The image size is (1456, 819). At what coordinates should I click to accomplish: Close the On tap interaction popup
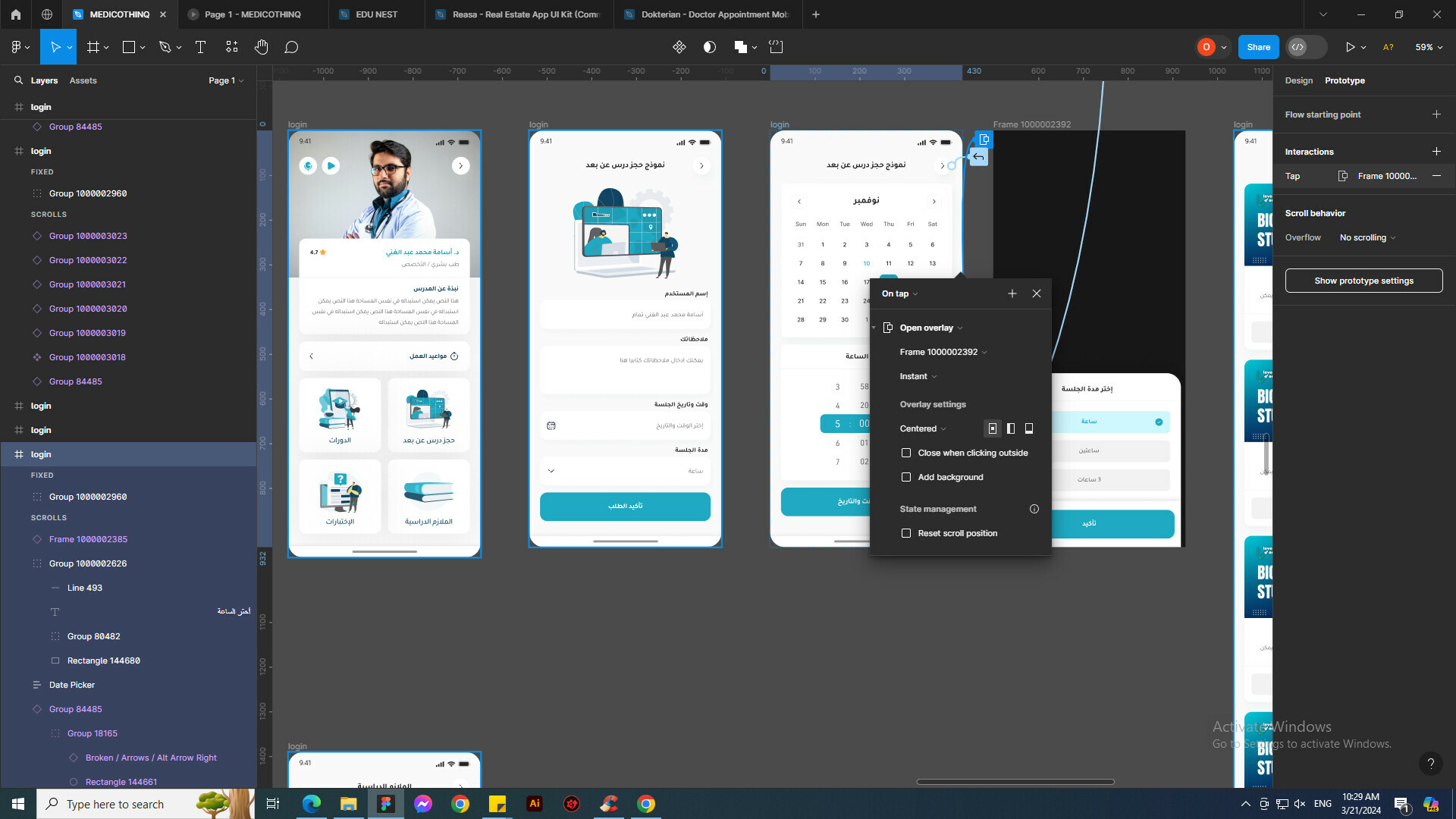pos(1037,293)
